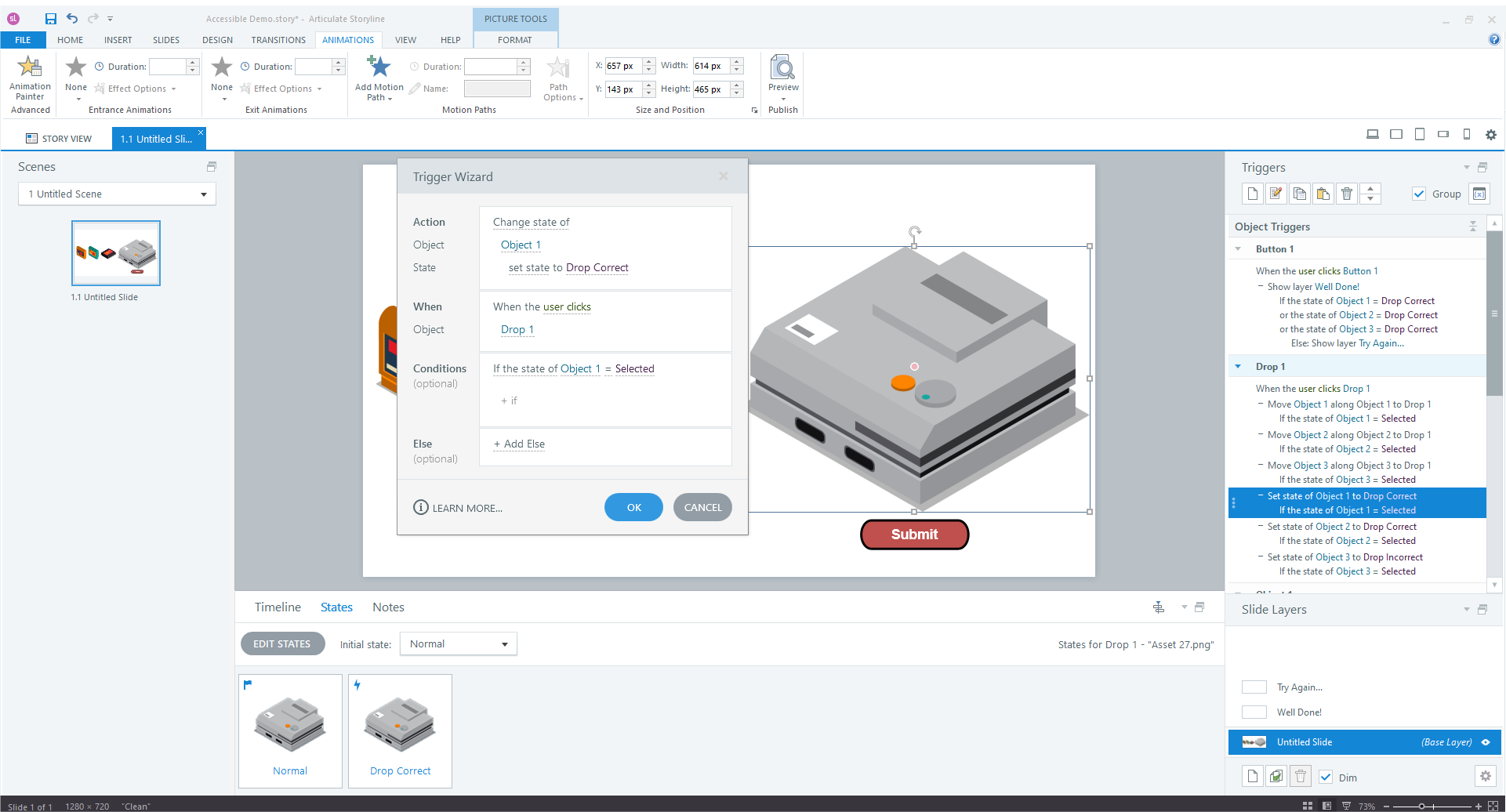Click the Undo arrow icon

coord(72,18)
